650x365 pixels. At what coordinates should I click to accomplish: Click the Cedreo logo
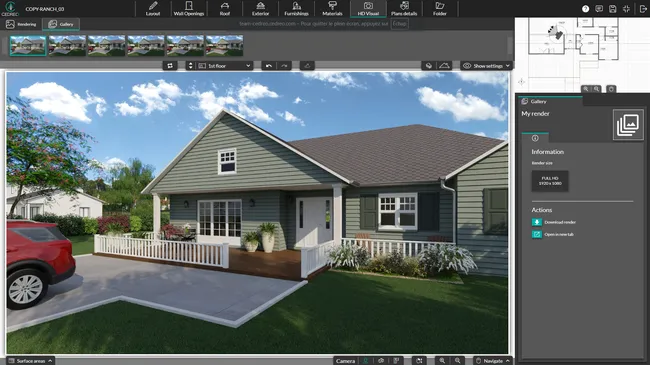coord(10,8)
